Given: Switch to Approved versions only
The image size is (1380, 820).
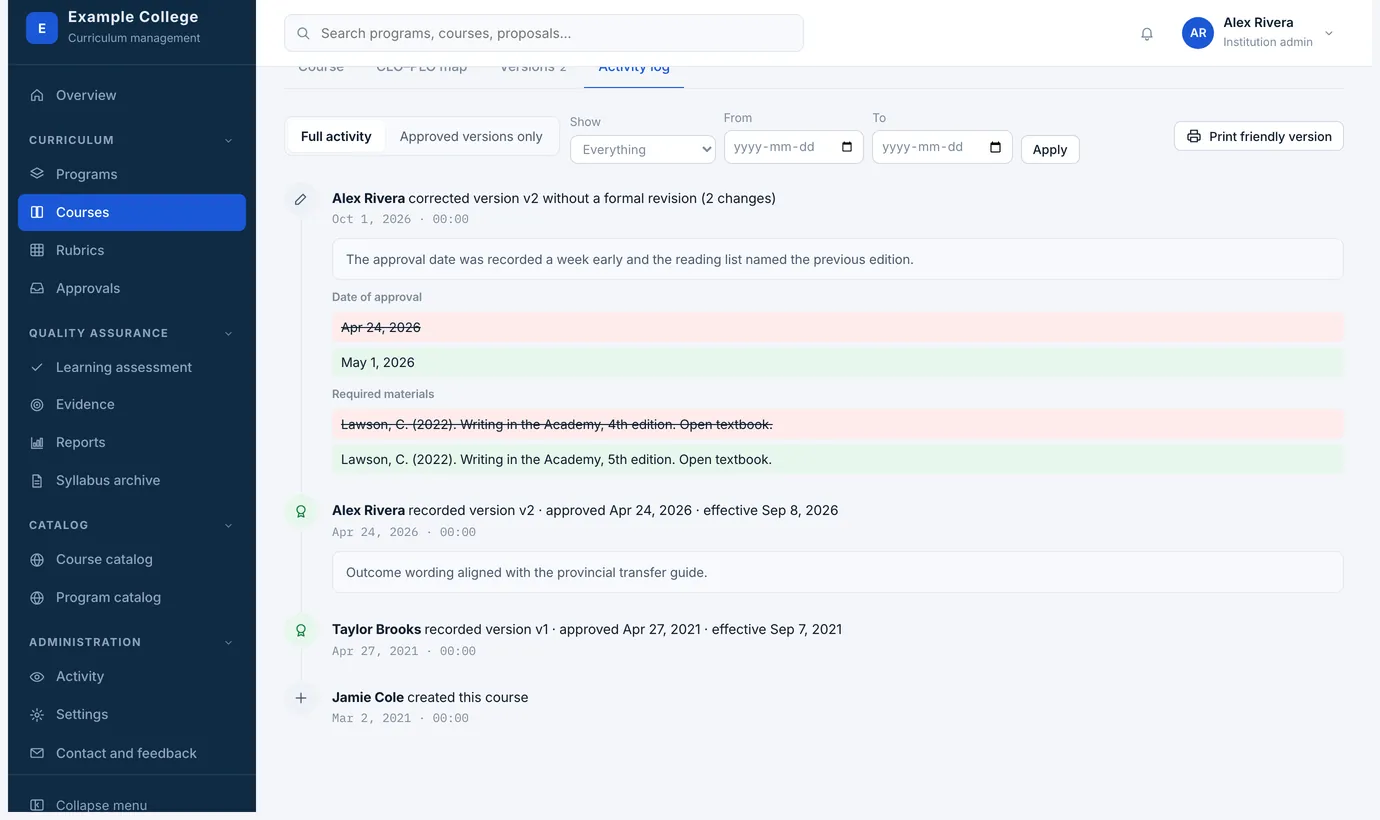Looking at the screenshot, I should [x=471, y=136].
